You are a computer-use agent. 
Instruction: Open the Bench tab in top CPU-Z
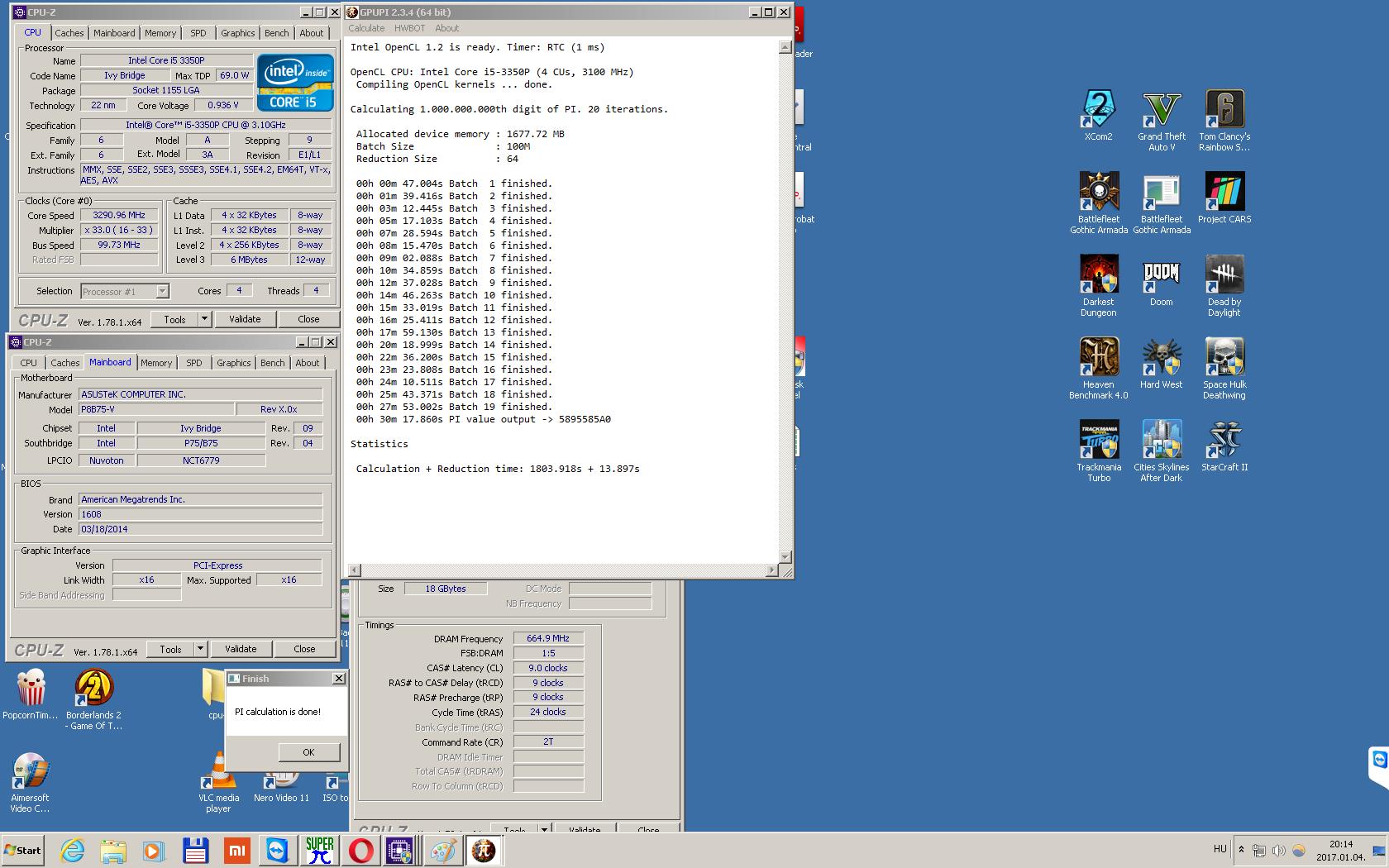coord(276,33)
